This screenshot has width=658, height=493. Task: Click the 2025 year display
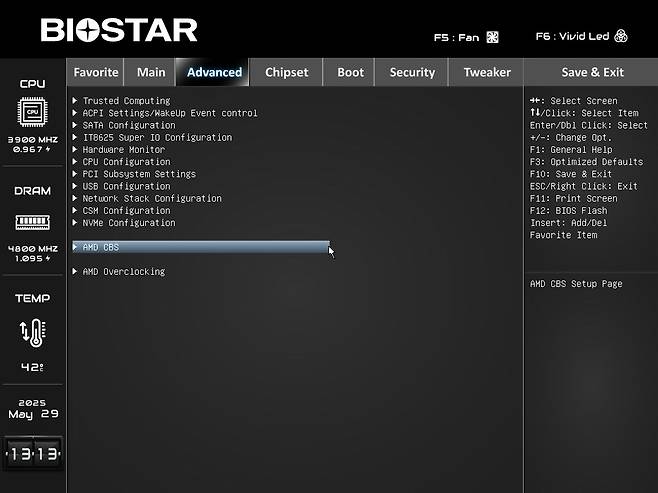(32, 403)
